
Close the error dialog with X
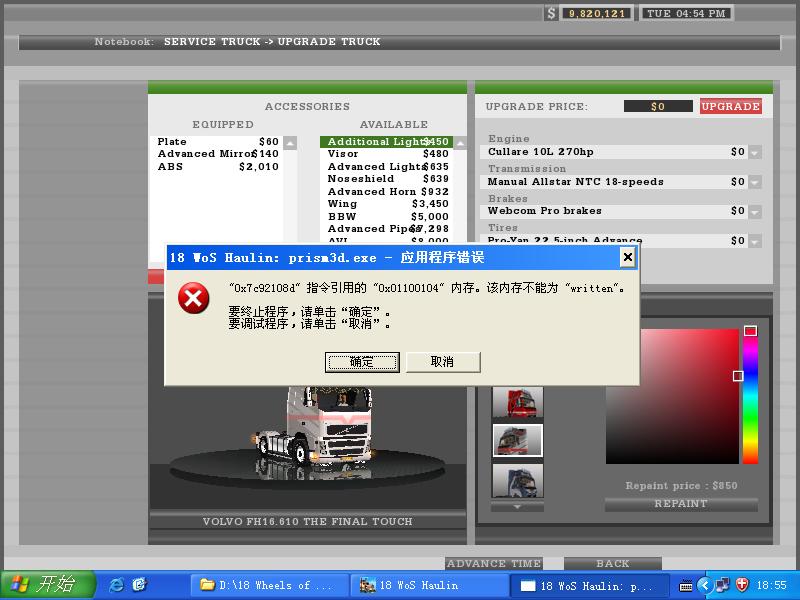[x=627, y=257]
